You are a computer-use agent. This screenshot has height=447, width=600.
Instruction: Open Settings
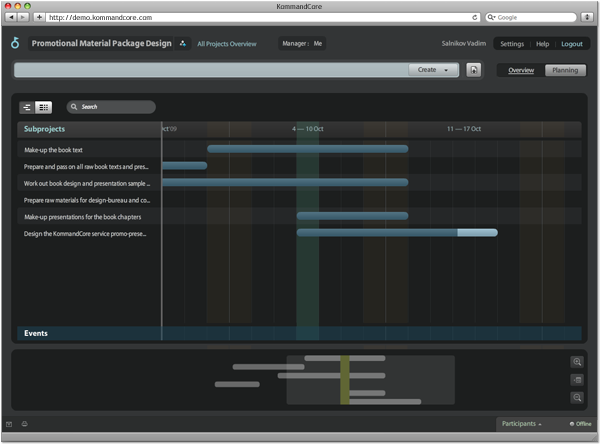tap(512, 44)
